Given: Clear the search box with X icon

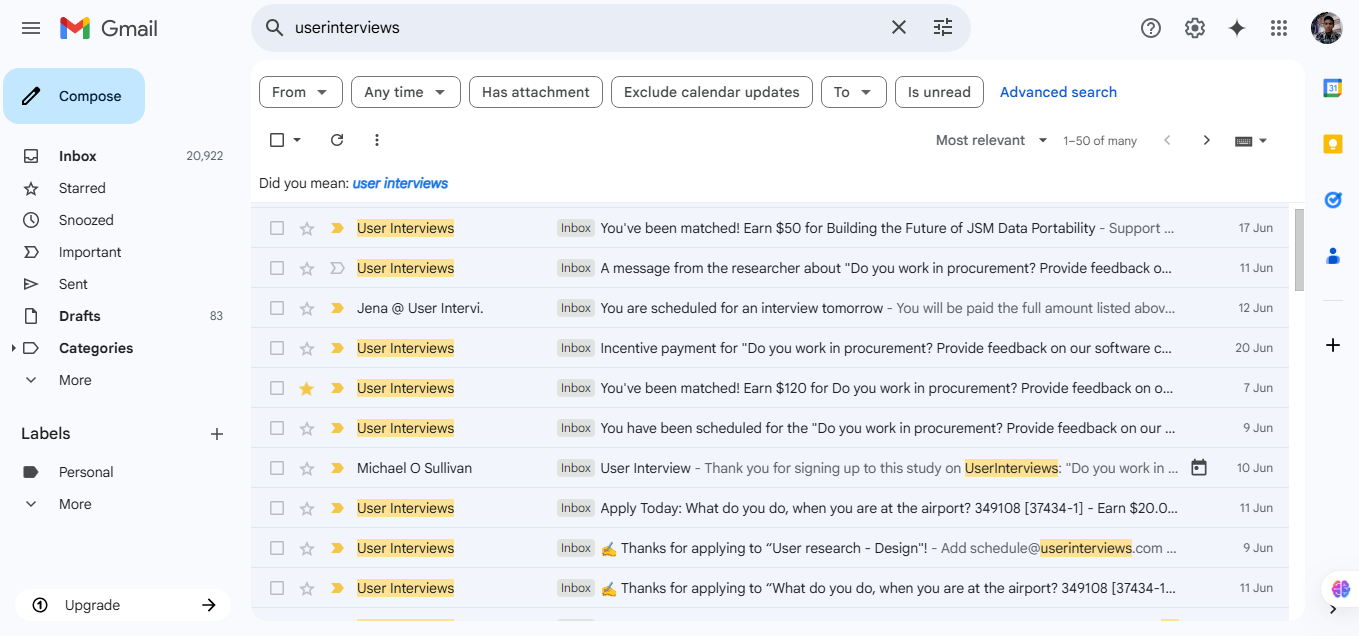Looking at the screenshot, I should pyautogui.click(x=898, y=28).
